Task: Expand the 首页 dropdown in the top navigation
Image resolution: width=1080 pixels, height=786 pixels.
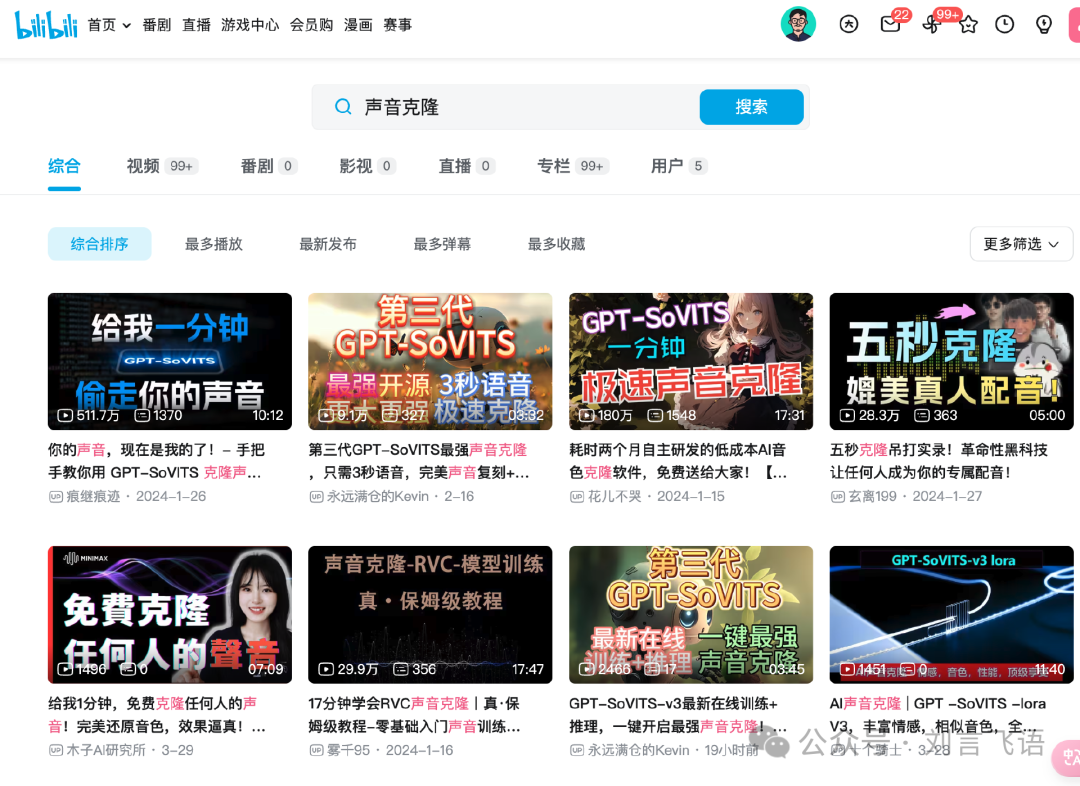Action: click(x=109, y=25)
